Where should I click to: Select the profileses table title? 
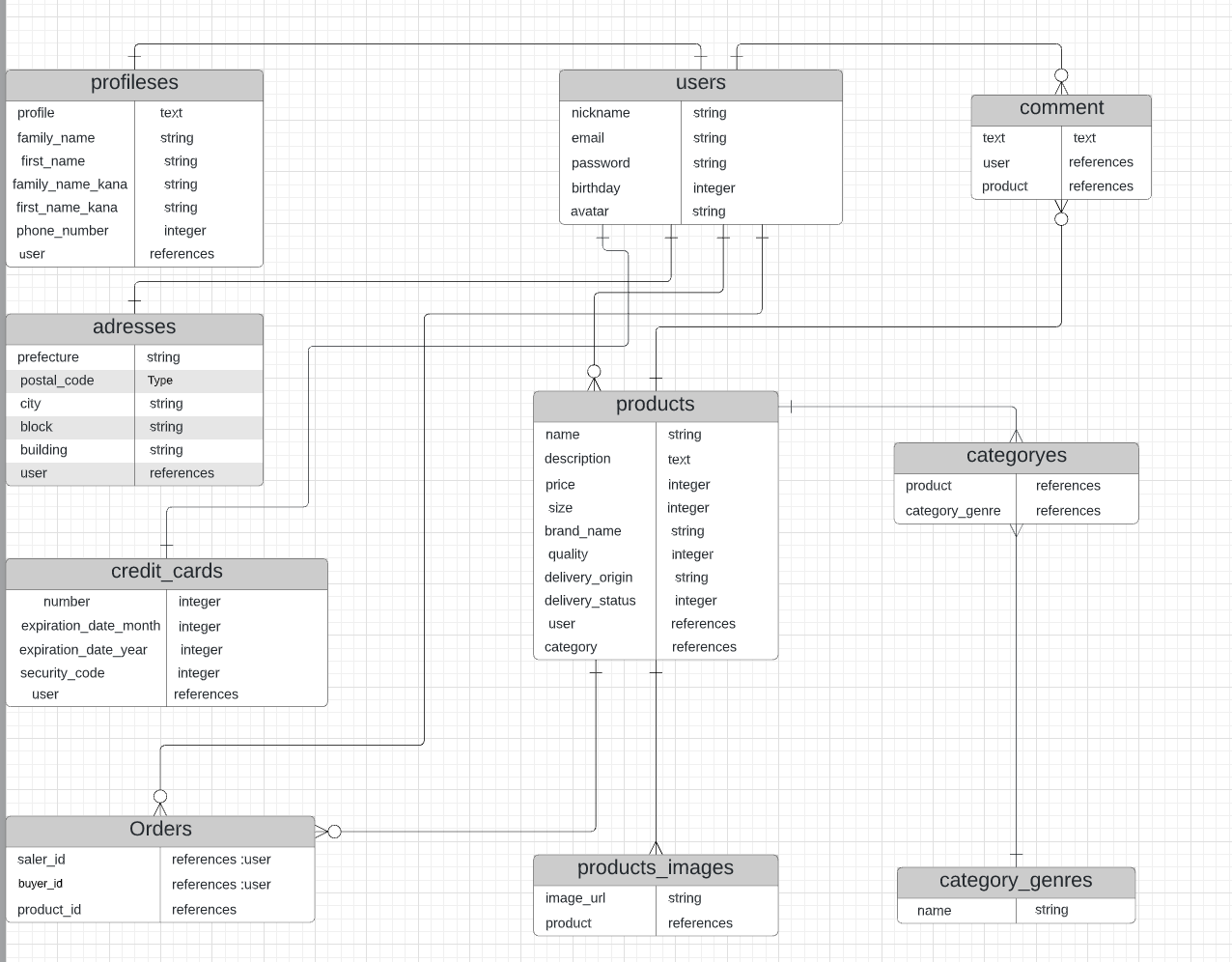134,84
